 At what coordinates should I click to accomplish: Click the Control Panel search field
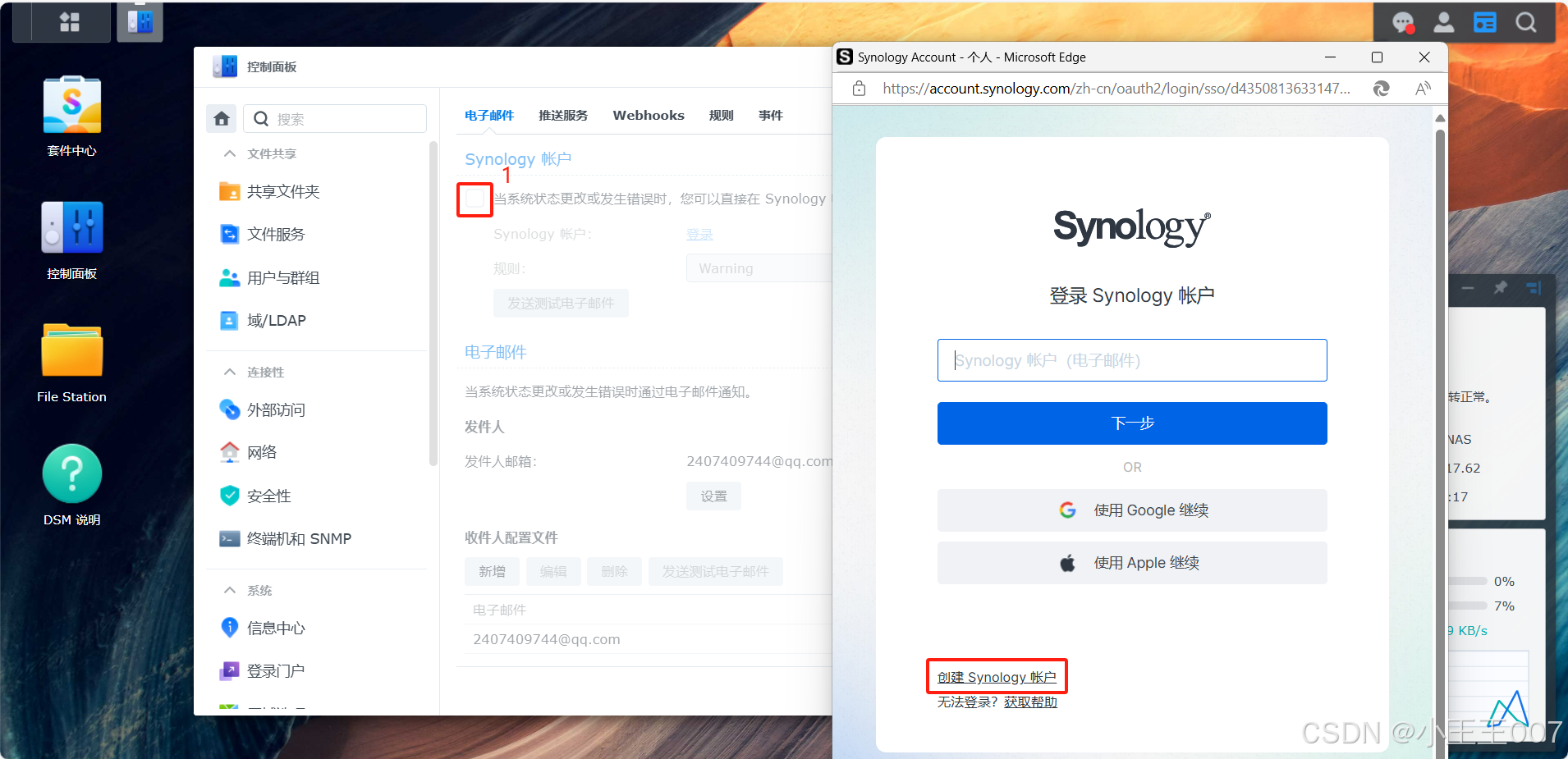tap(335, 119)
